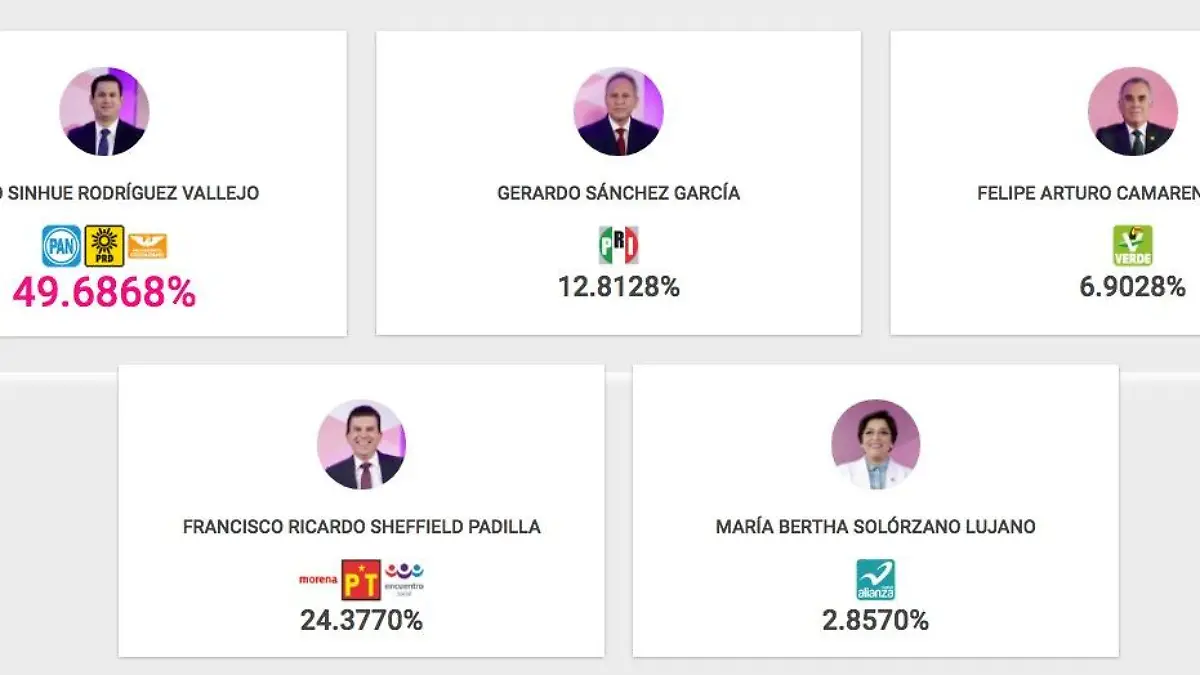
Task: Select the pink 49.6868% result
Action: point(104,292)
